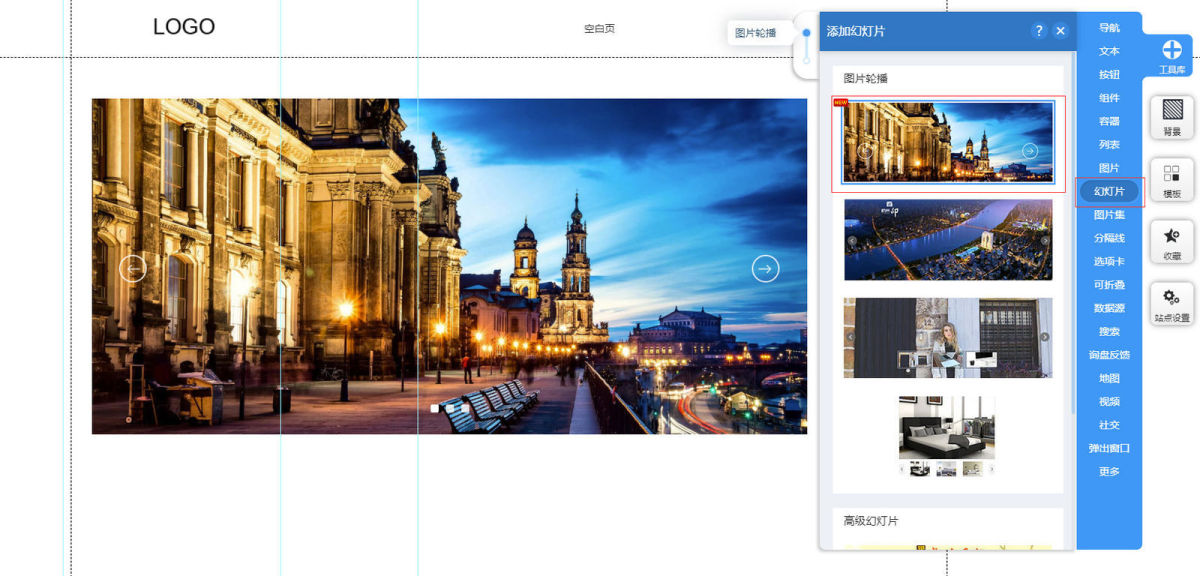
Task: Open the 模板 templates icon
Action: [1172, 173]
